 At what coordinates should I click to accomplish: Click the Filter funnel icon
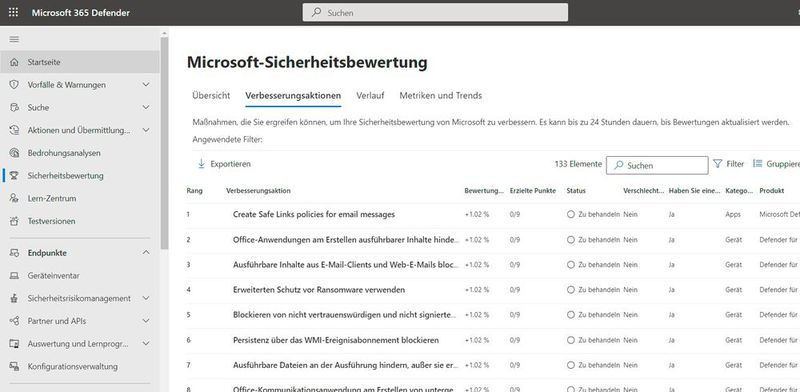[717, 164]
